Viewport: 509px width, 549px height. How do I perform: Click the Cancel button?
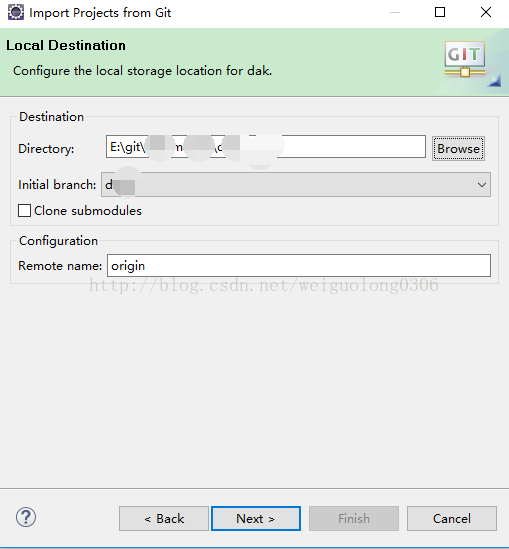(452, 519)
